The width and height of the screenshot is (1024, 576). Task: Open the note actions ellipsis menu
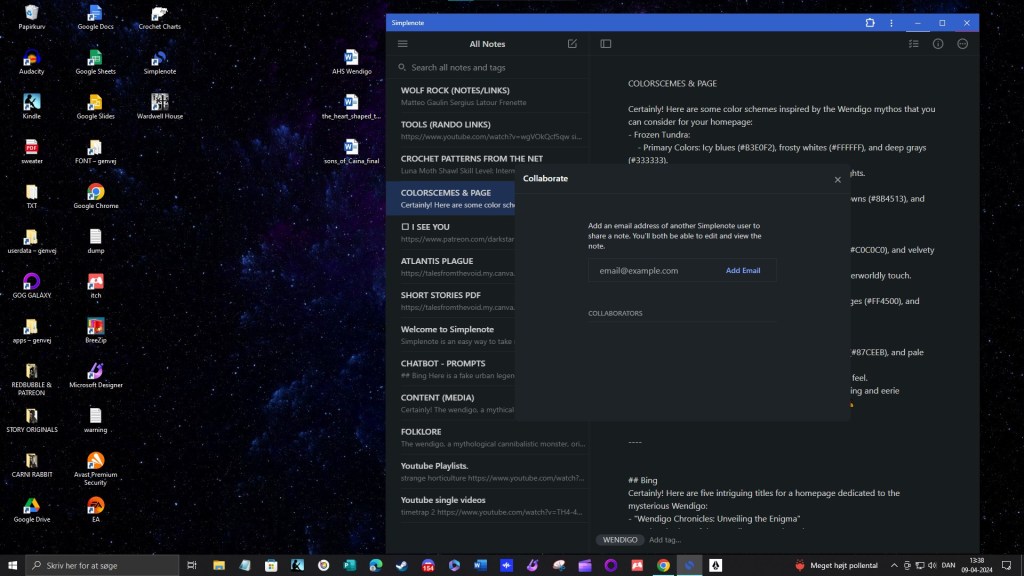(963, 44)
